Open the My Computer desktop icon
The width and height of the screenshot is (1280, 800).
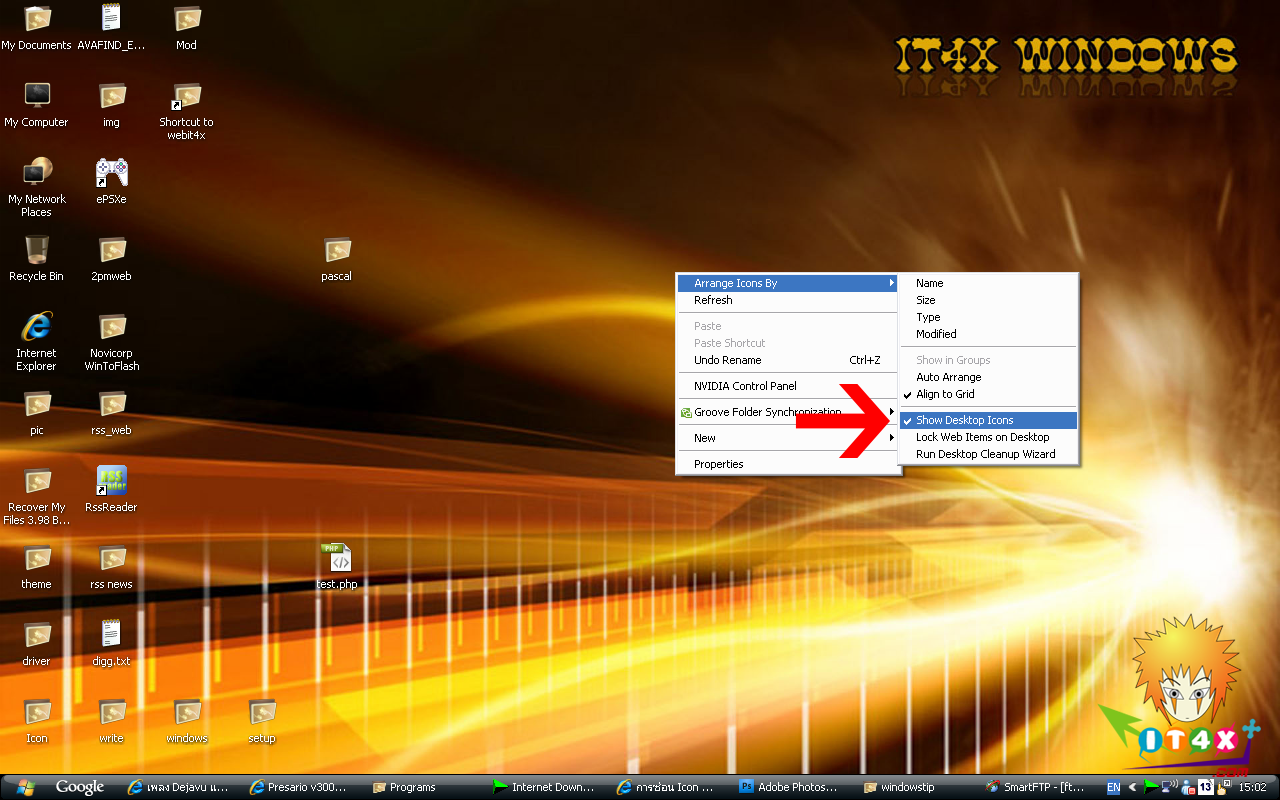pyautogui.click(x=36, y=97)
